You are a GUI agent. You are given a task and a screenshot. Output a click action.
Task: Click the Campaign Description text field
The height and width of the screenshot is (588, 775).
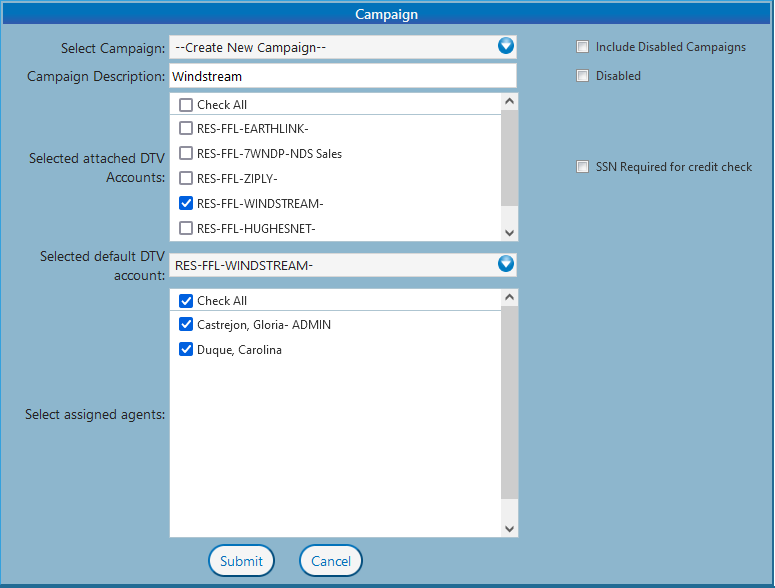coord(342,76)
